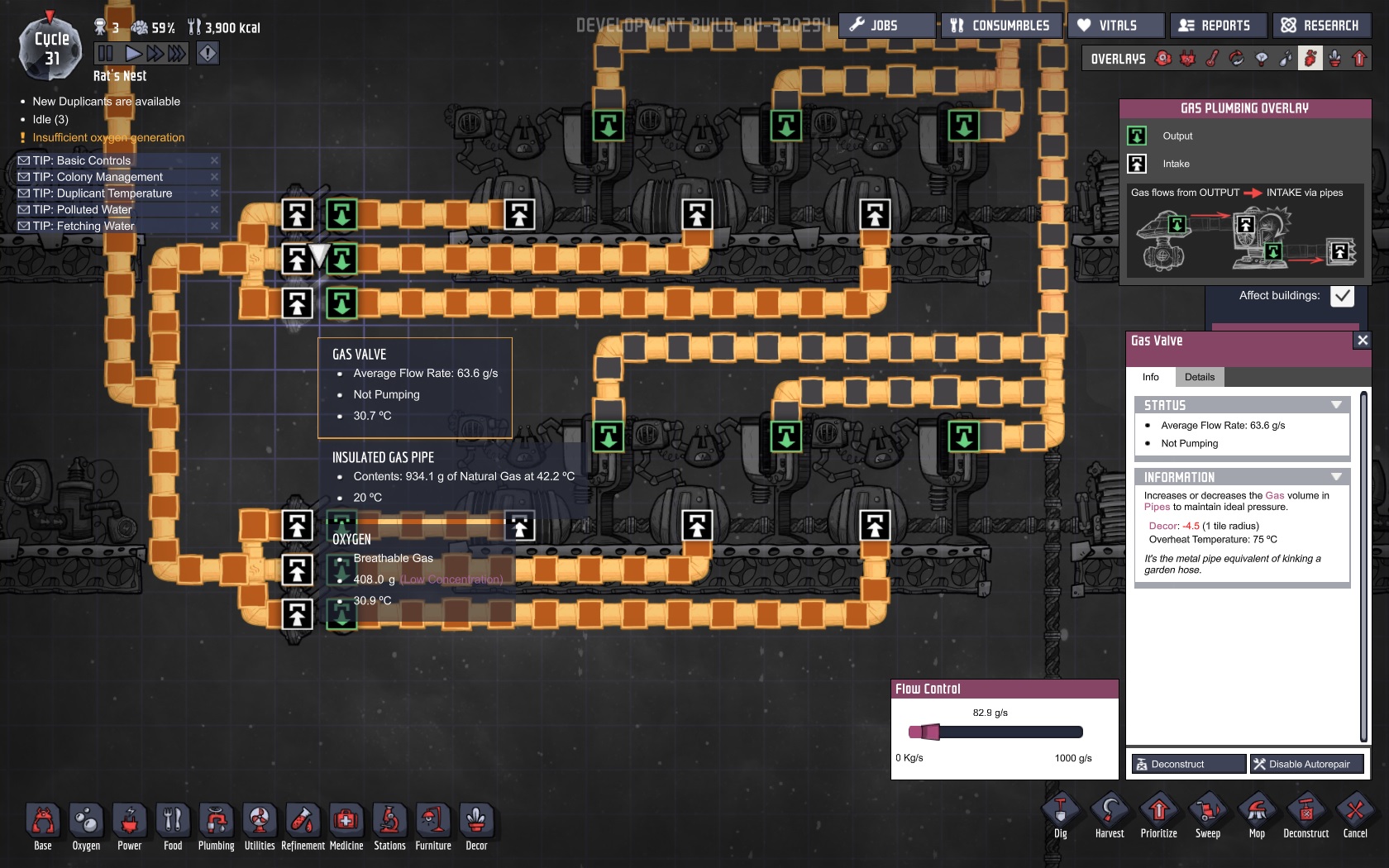Open the Jobs menu
This screenshot has width=1389, height=868.
click(x=887, y=26)
